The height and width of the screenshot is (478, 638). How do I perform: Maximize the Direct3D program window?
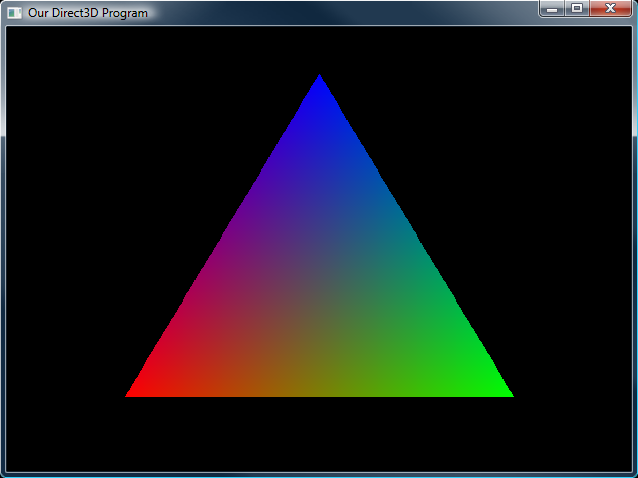tap(577, 9)
